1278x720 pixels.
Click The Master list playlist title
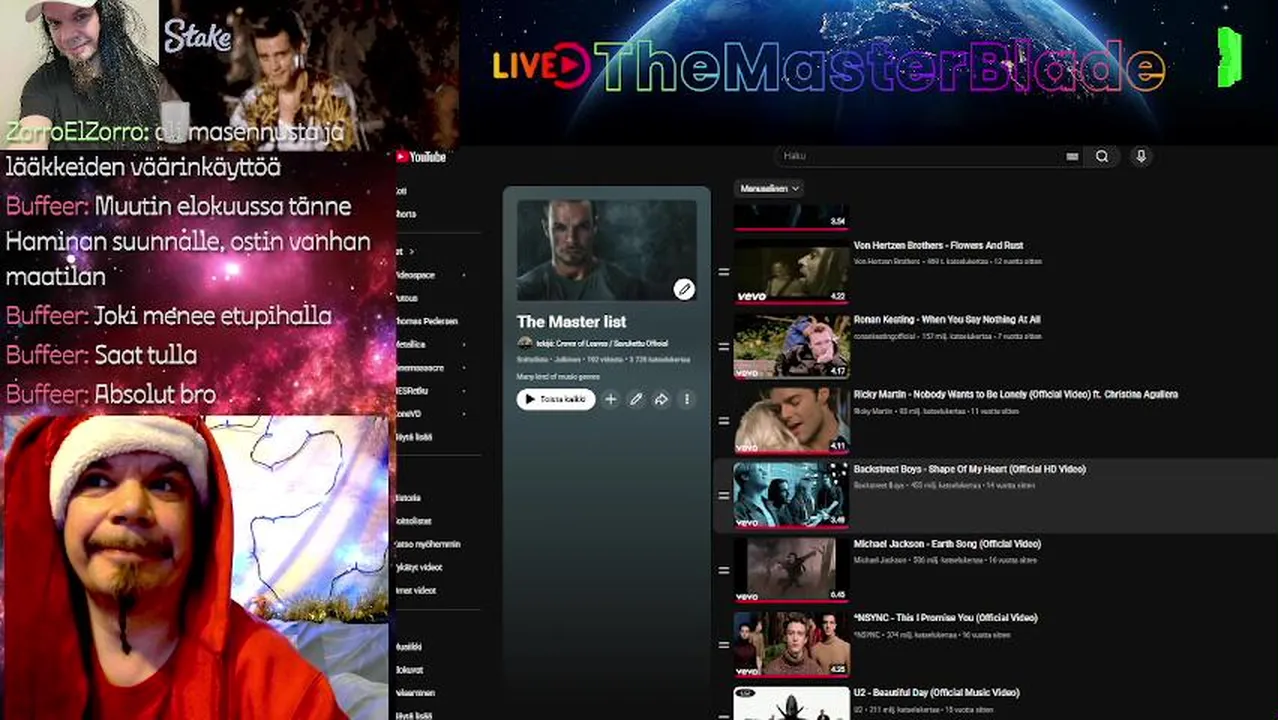pos(571,321)
